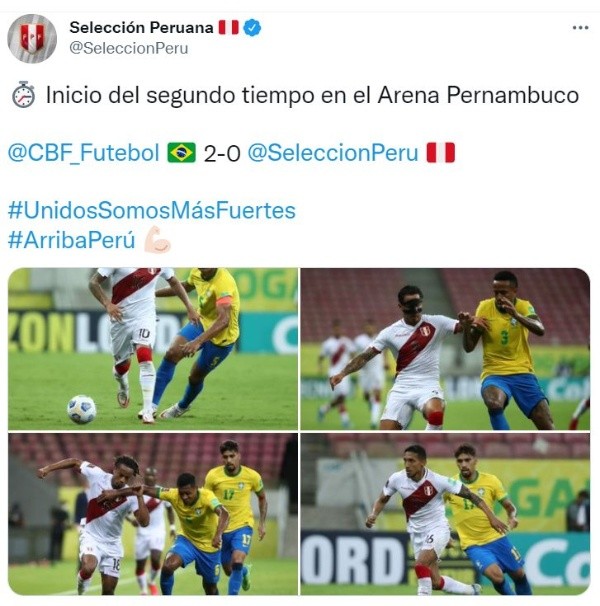Click the Selección Peruana display name
Viewport: 600px width, 606px height.
pos(141,27)
